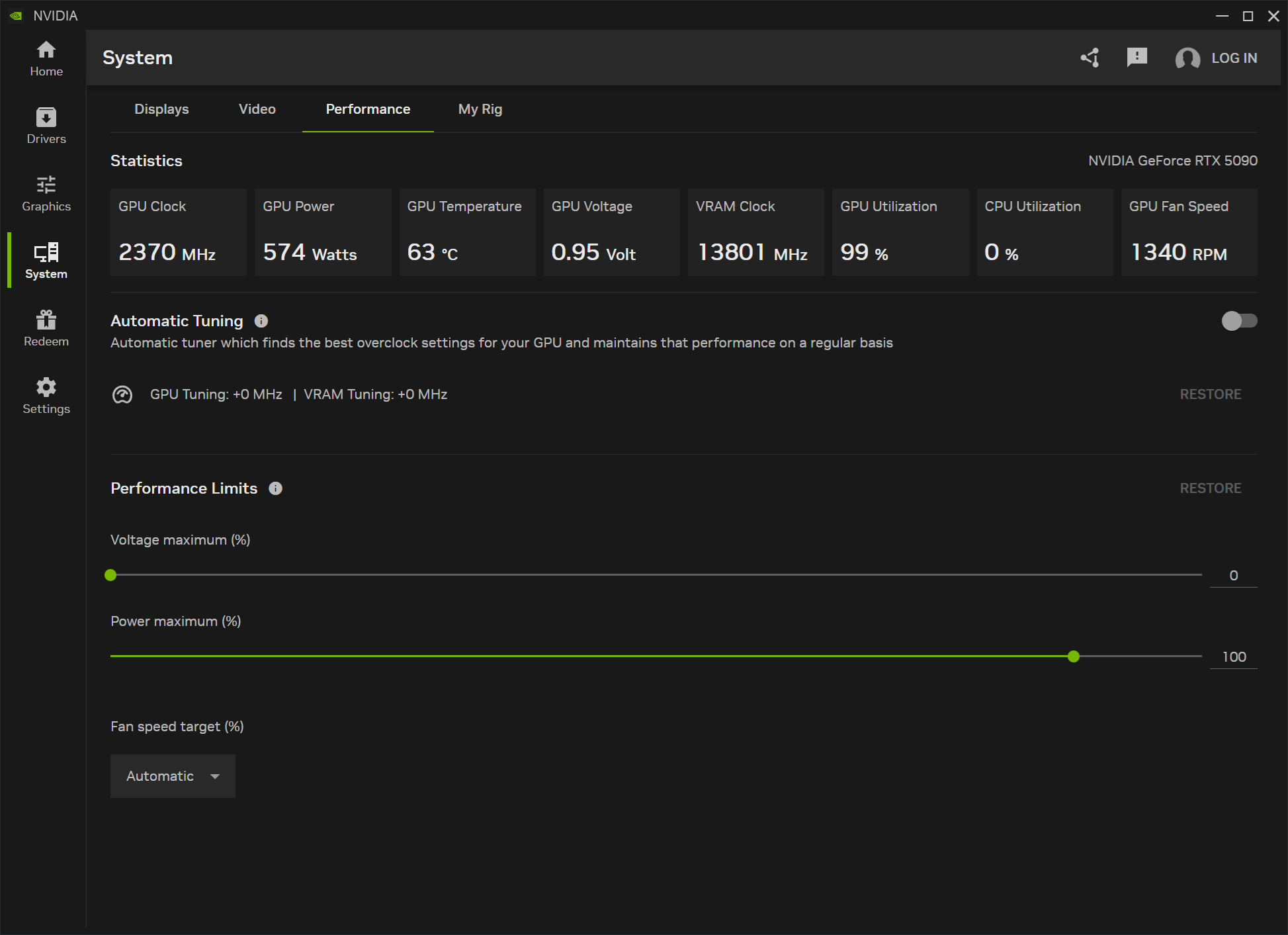Minimize the NVIDIA app window

pos(1222,16)
